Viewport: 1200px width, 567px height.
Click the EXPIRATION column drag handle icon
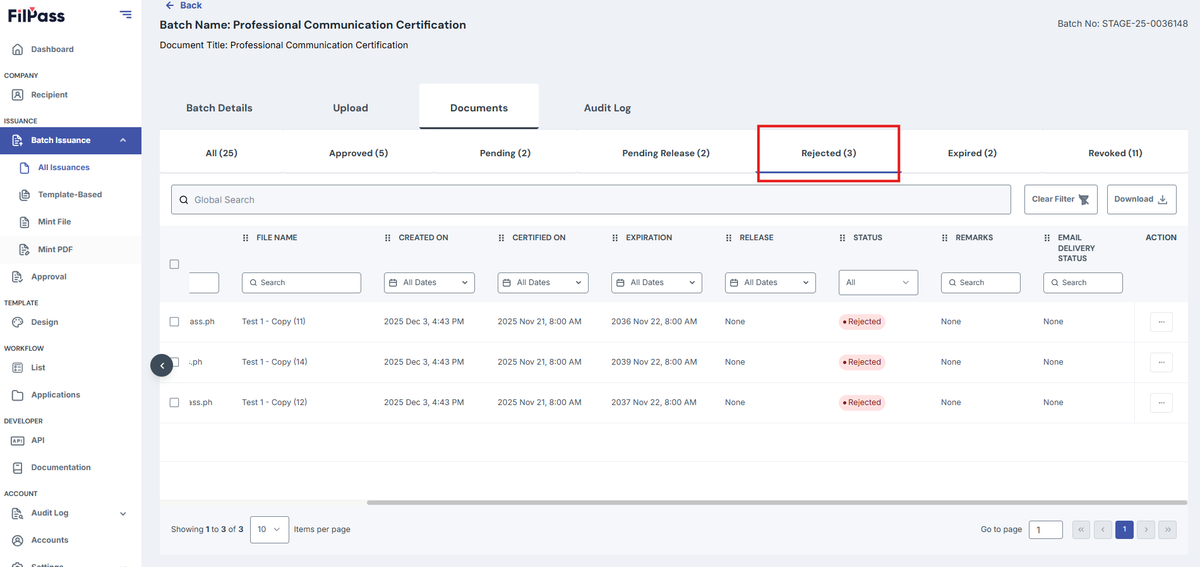coord(616,238)
